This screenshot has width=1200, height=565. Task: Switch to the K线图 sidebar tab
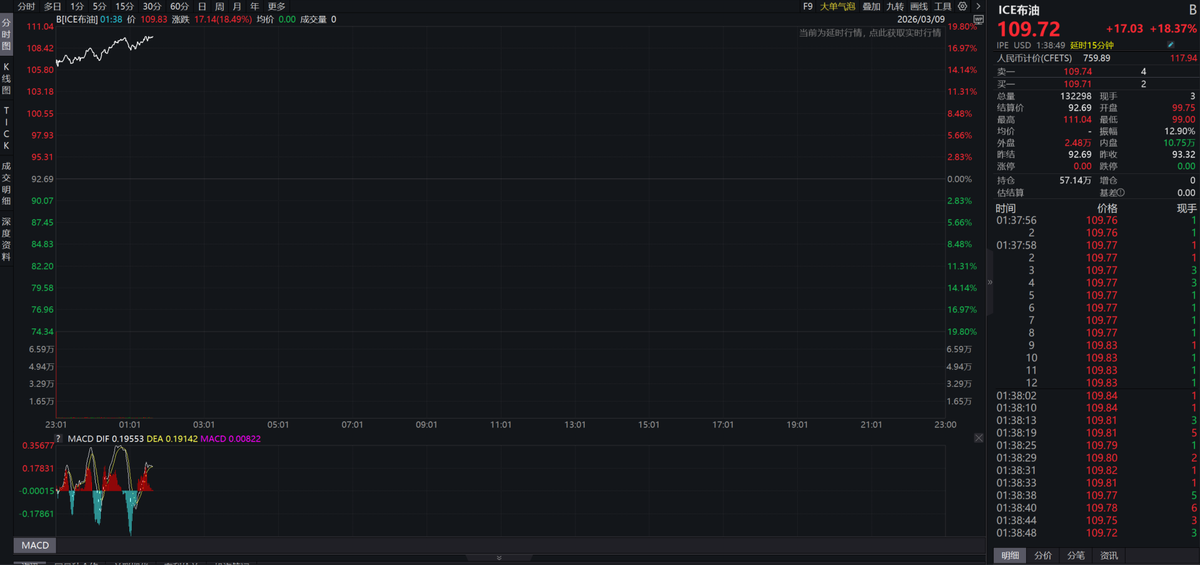pos(6,77)
